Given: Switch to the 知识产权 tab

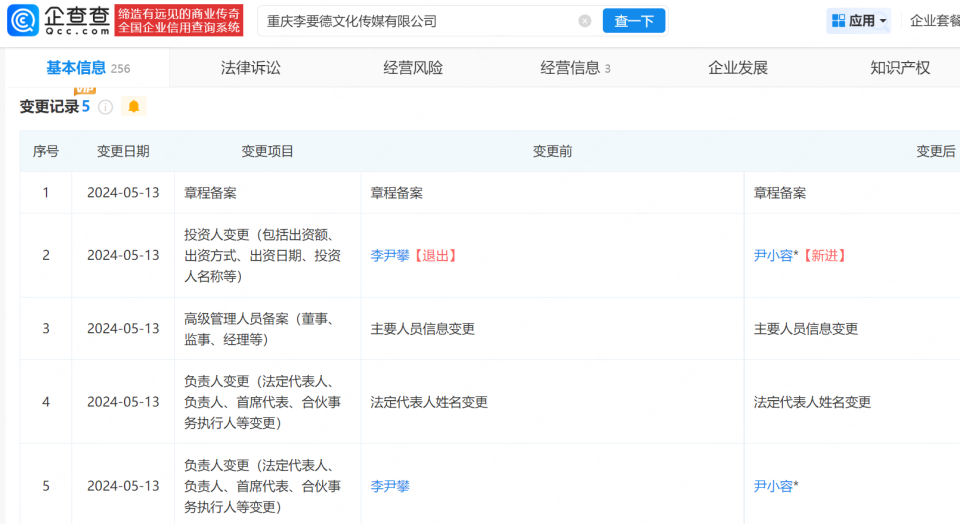Looking at the screenshot, I should (x=900, y=68).
